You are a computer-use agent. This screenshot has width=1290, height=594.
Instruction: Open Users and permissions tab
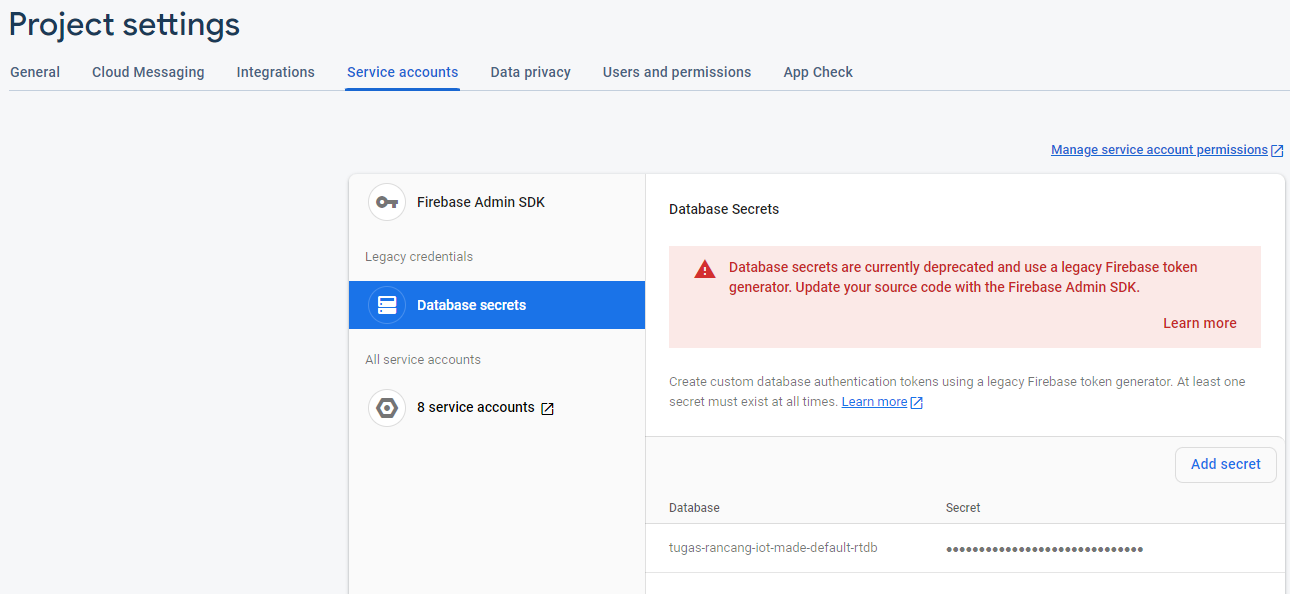tap(677, 72)
